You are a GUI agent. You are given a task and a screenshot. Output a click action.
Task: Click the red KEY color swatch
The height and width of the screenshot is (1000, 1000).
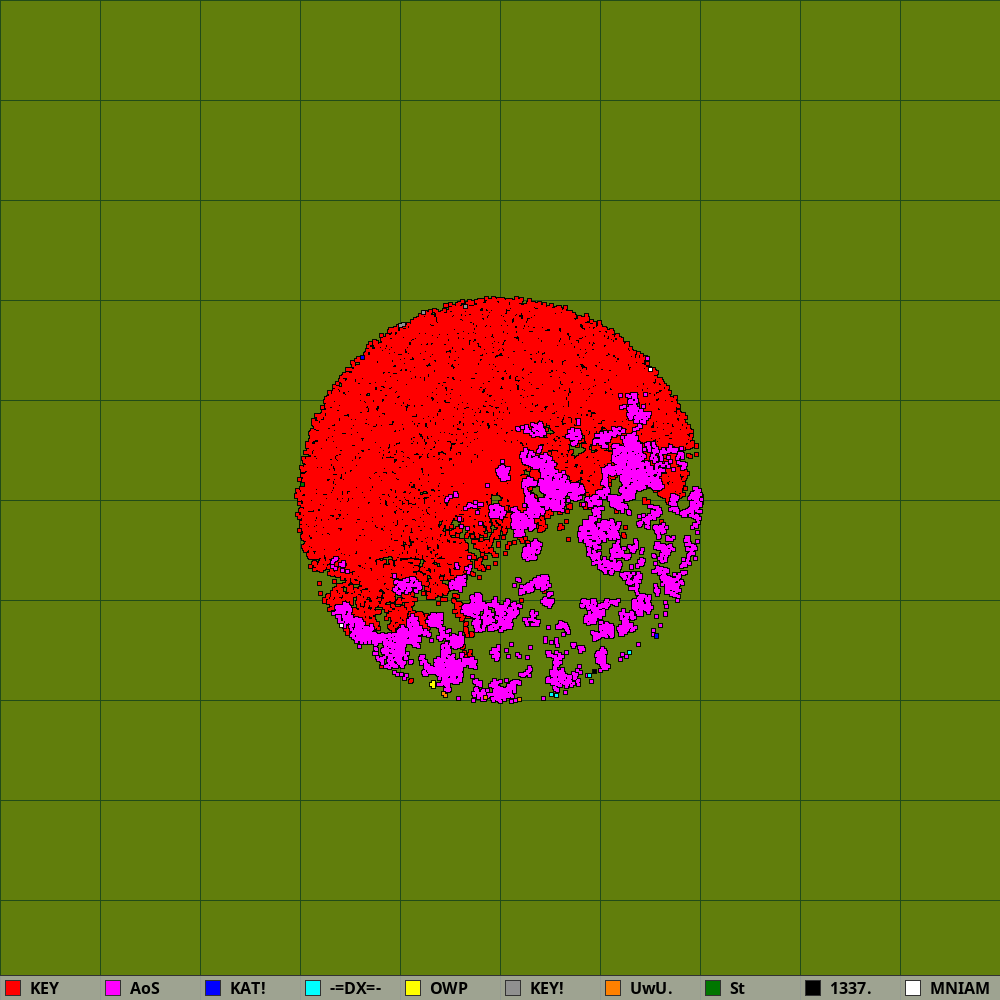click(x=13, y=988)
